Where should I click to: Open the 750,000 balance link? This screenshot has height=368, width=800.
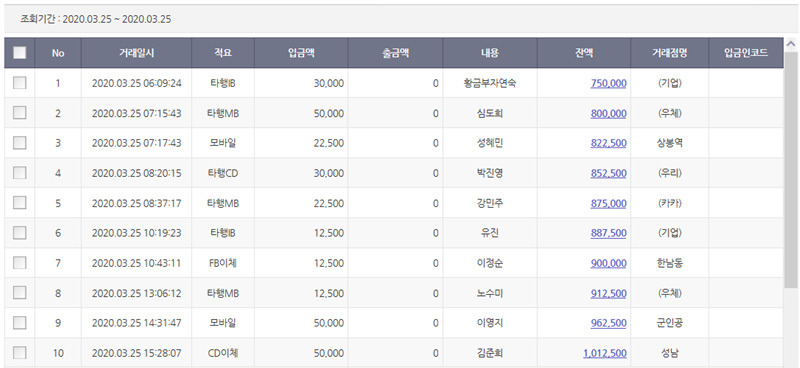point(608,84)
